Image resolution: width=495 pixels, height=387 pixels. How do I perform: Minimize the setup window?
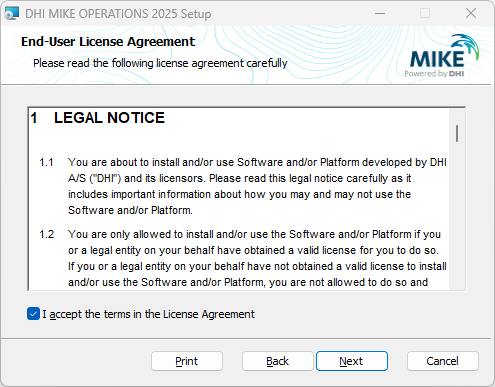point(380,14)
